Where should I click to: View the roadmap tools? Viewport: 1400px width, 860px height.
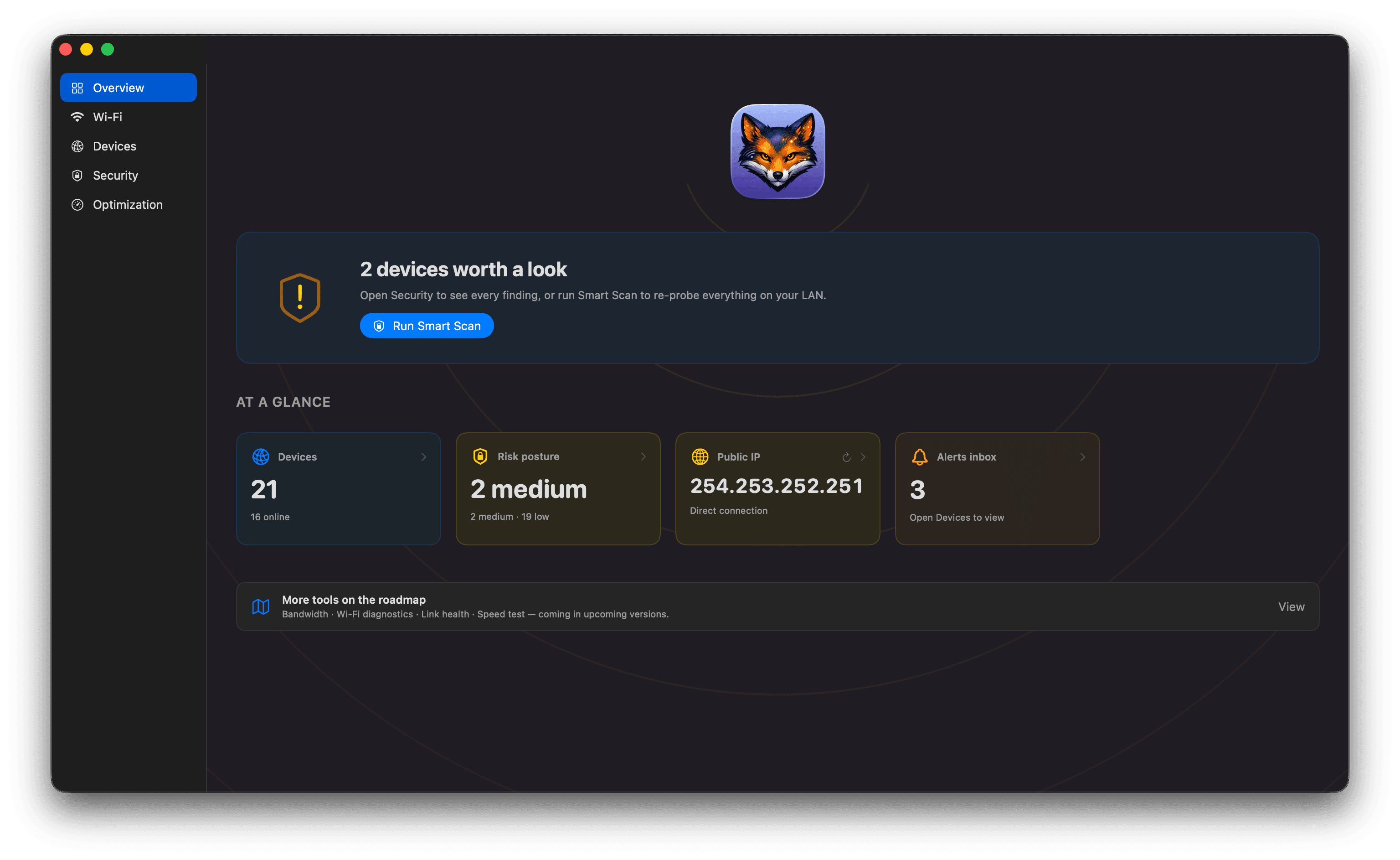tap(1290, 606)
